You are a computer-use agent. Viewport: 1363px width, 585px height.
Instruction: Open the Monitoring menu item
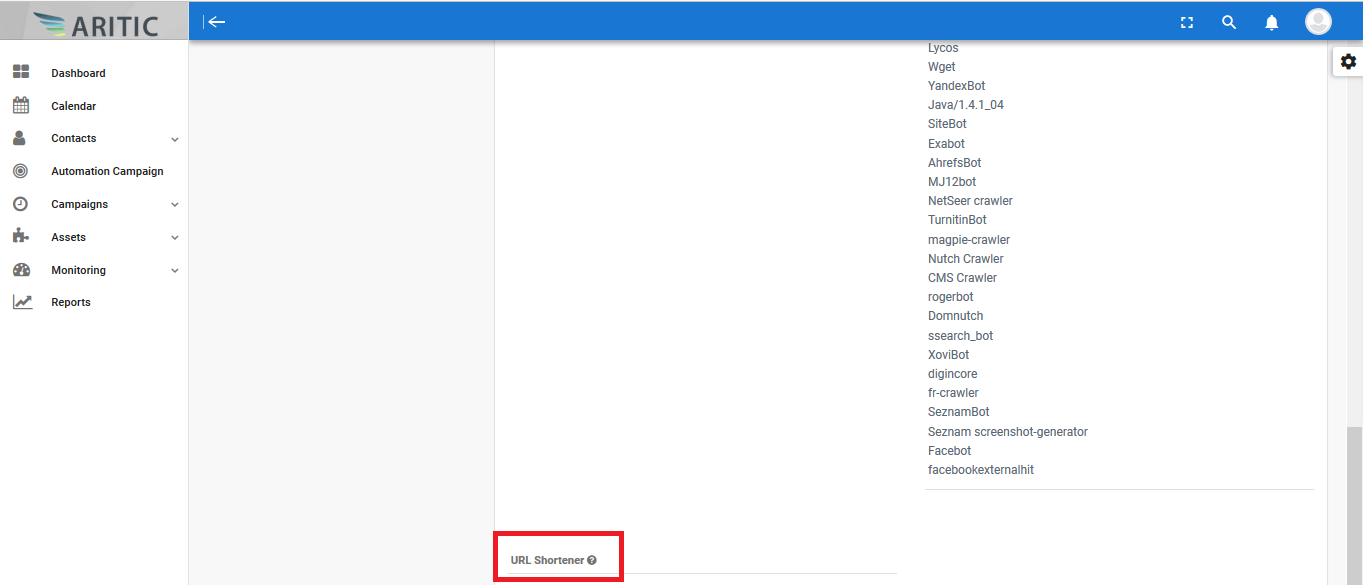point(78,270)
